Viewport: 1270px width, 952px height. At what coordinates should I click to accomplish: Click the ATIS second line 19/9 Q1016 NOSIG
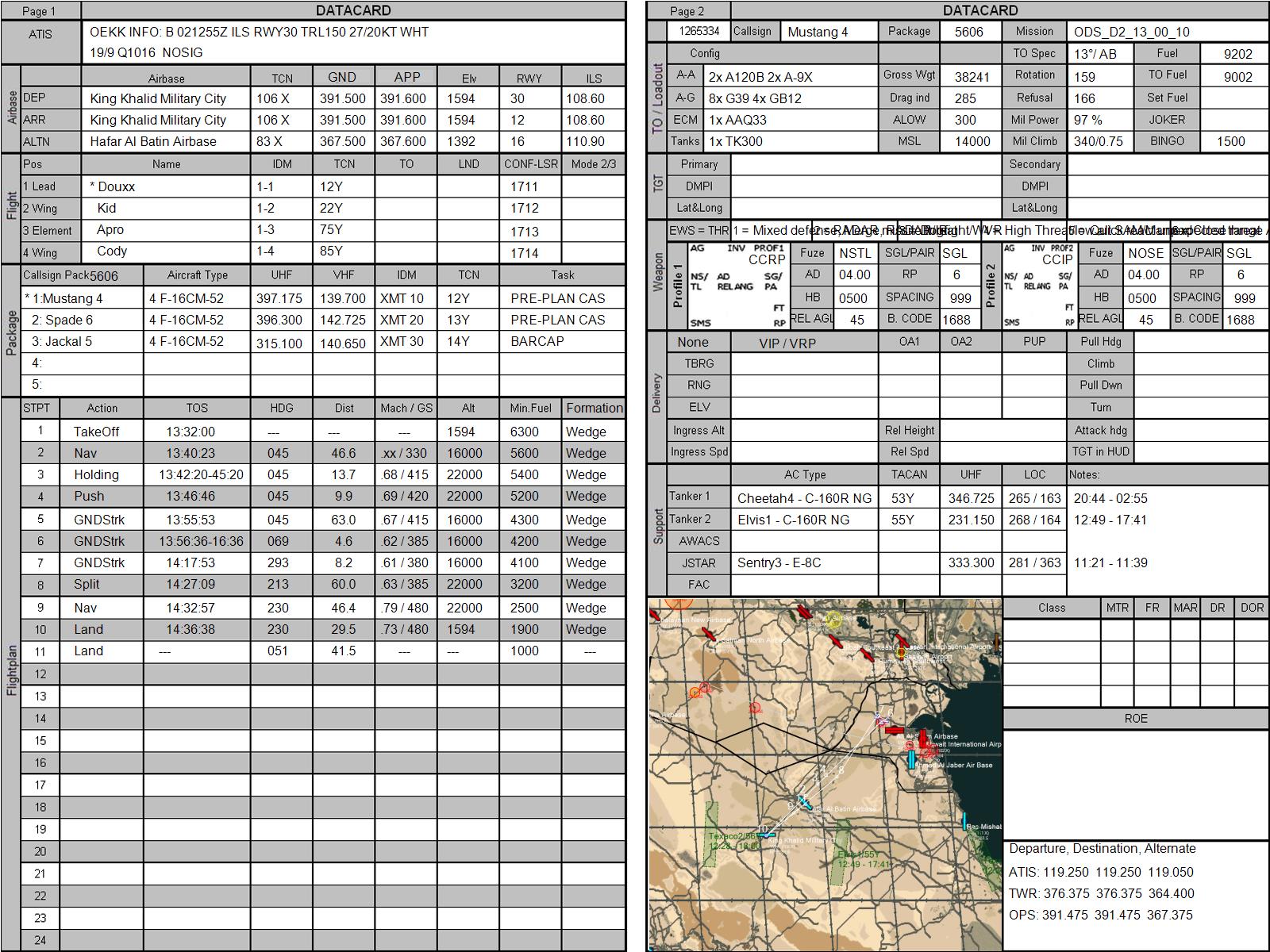tap(146, 53)
